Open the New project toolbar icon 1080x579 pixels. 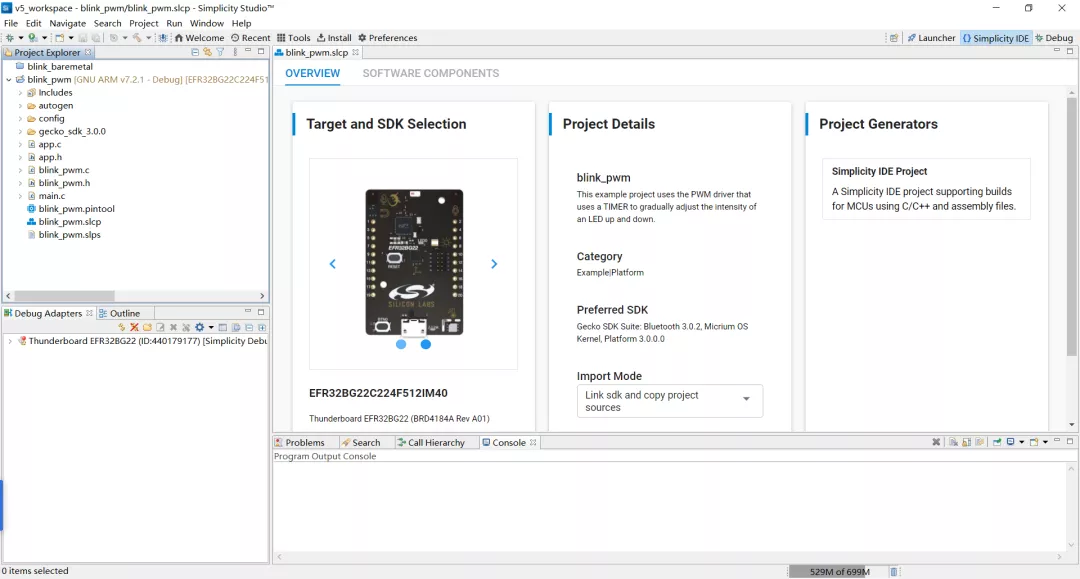[60, 38]
